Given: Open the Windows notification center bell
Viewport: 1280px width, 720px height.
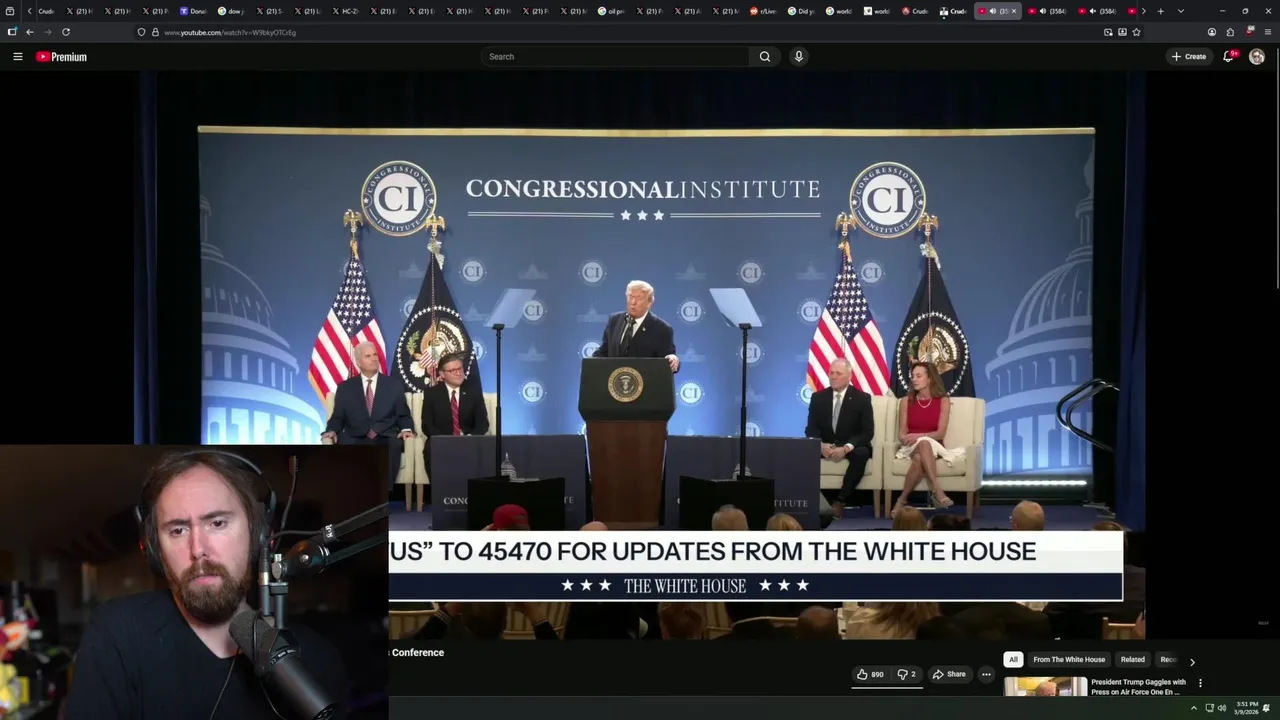Looking at the screenshot, I should 1267,708.
